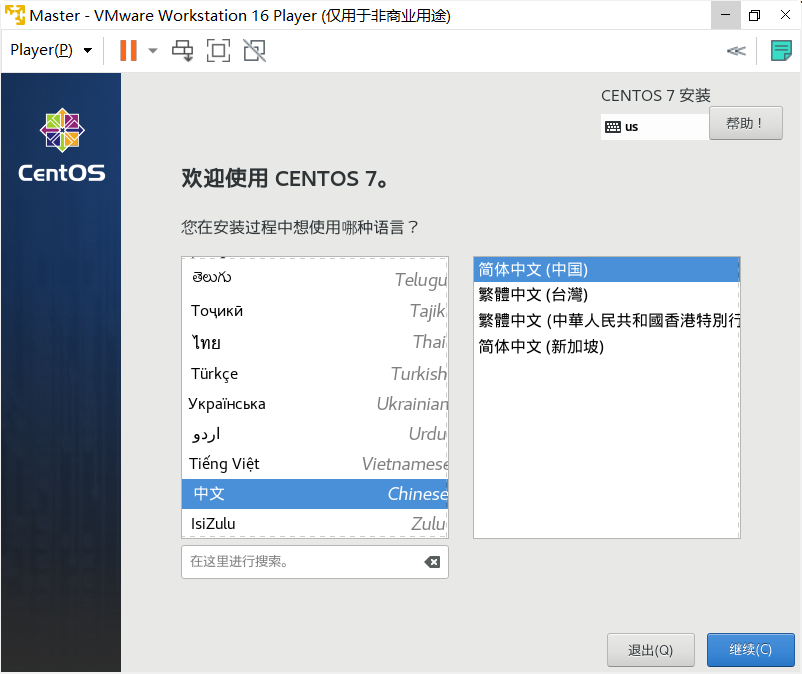Clear the search field with backspace icon

pos(432,562)
